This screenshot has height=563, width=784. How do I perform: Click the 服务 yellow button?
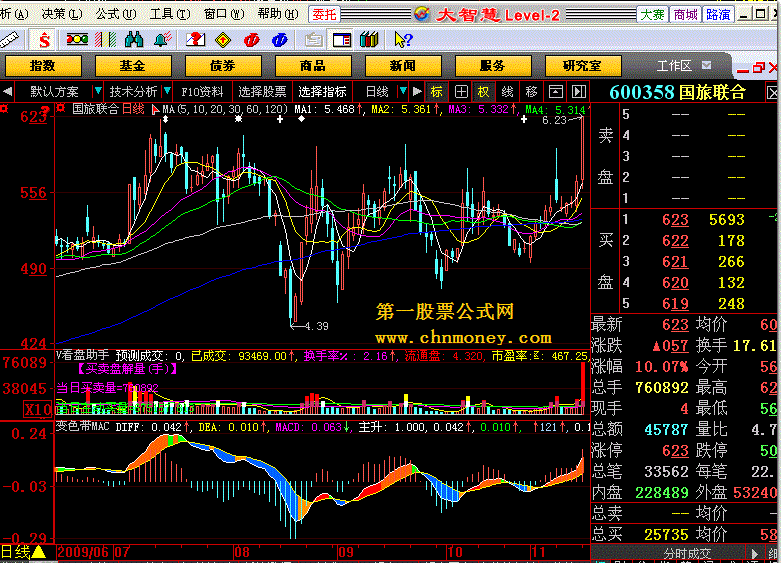492,66
